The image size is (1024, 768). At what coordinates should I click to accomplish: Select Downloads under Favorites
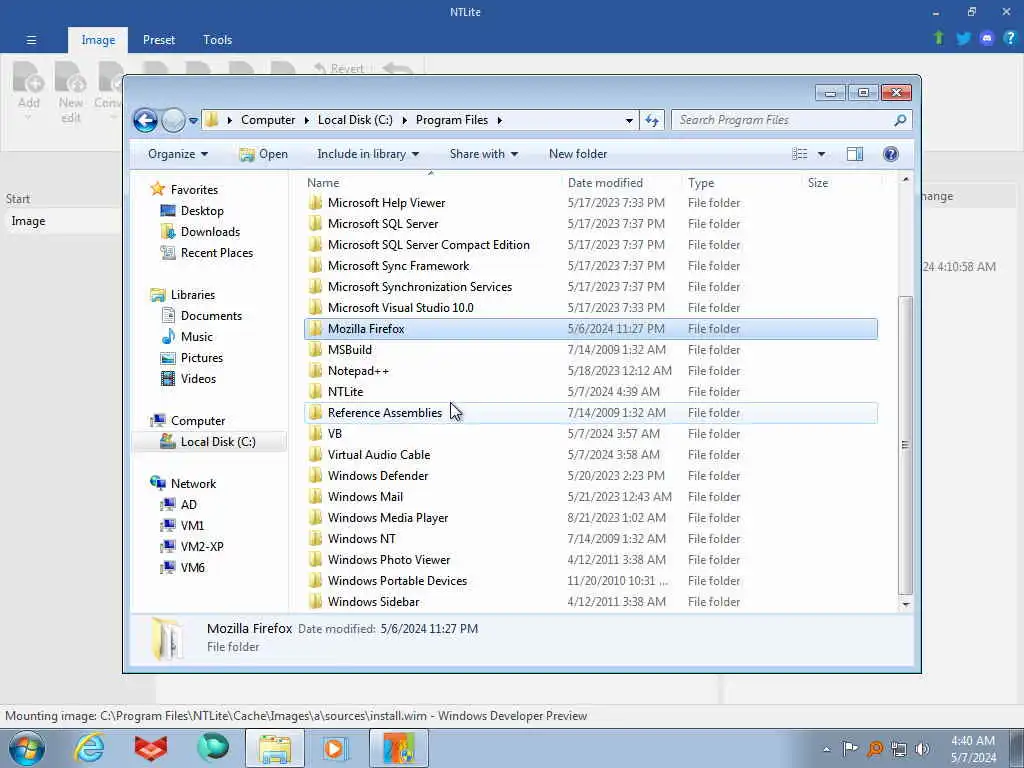[210, 232]
